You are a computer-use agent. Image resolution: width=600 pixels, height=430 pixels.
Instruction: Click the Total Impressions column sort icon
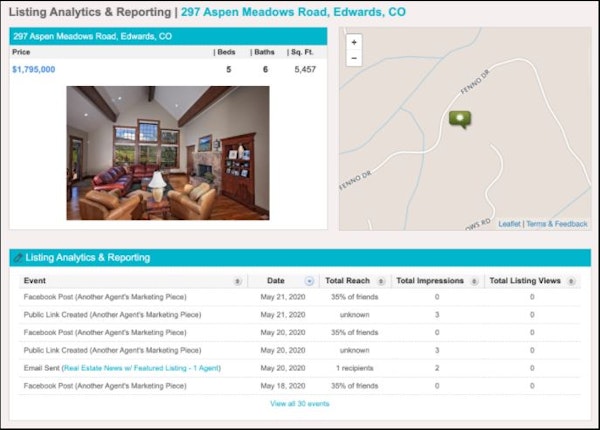pyautogui.click(x=474, y=282)
